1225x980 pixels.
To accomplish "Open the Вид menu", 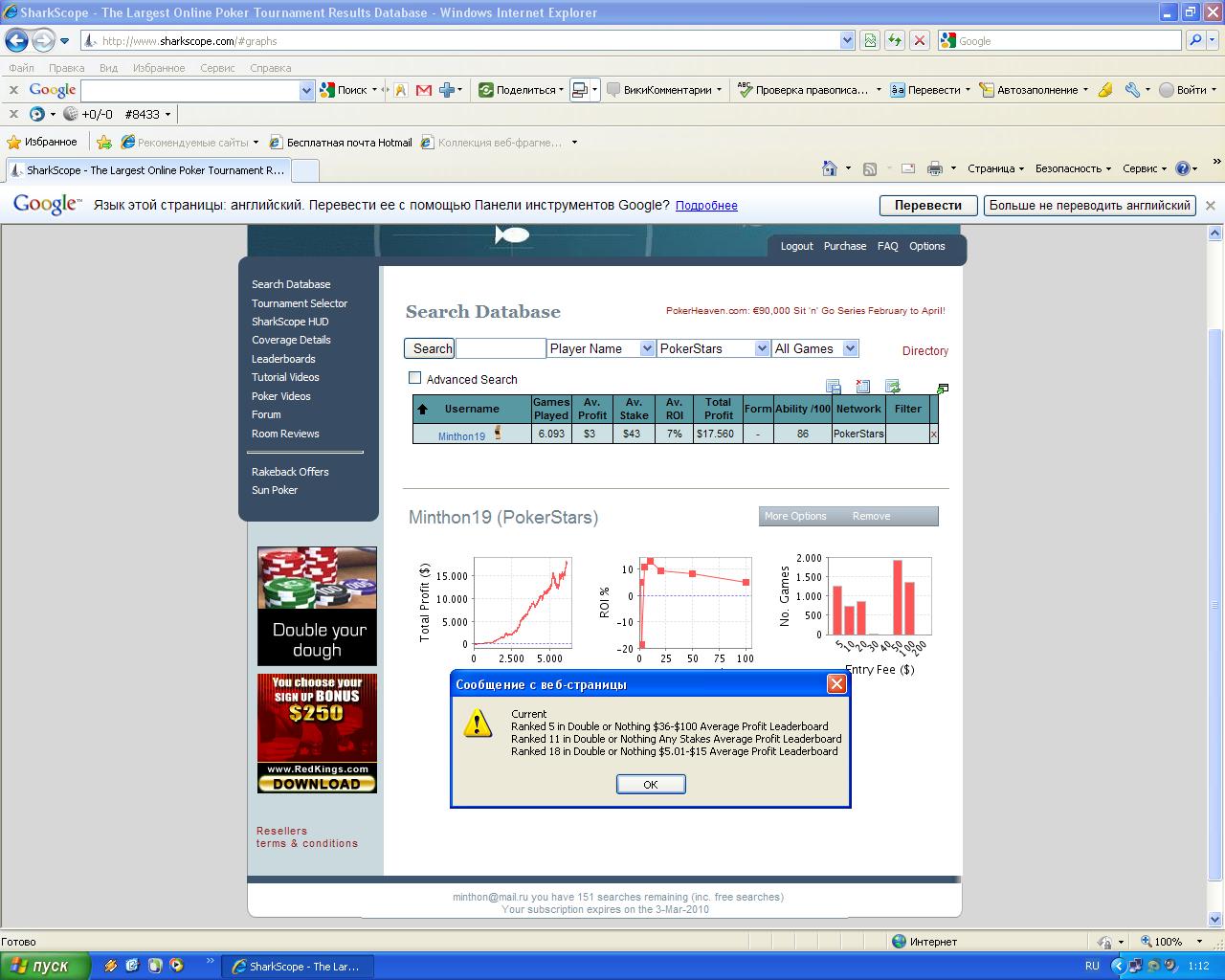I will click(x=108, y=68).
